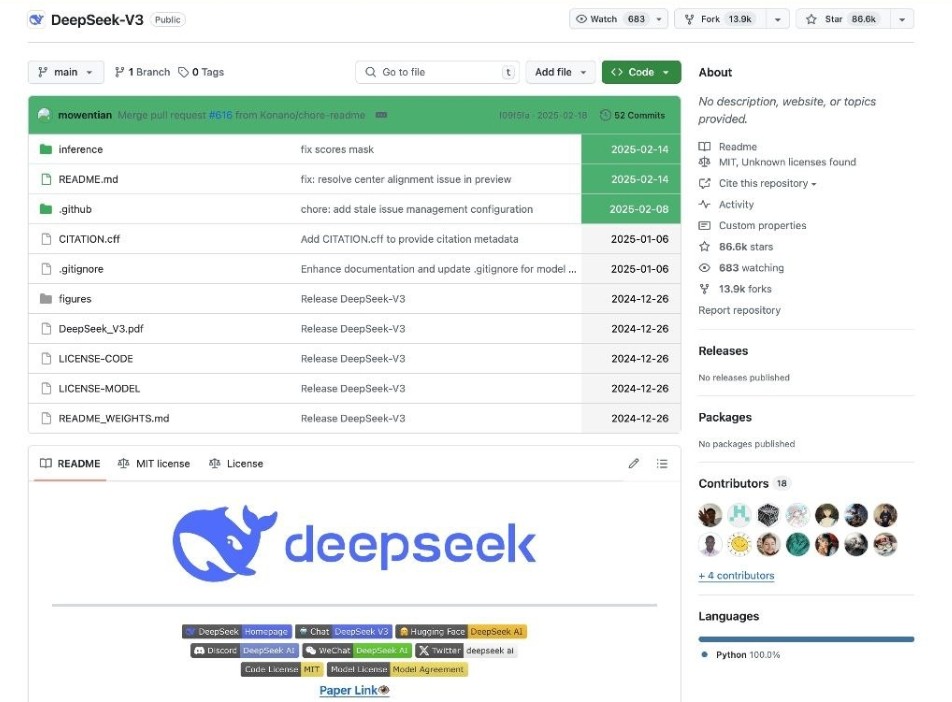Star the DeepSeek-V3 repository
The width and height of the screenshot is (952, 702).
point(843,19)
